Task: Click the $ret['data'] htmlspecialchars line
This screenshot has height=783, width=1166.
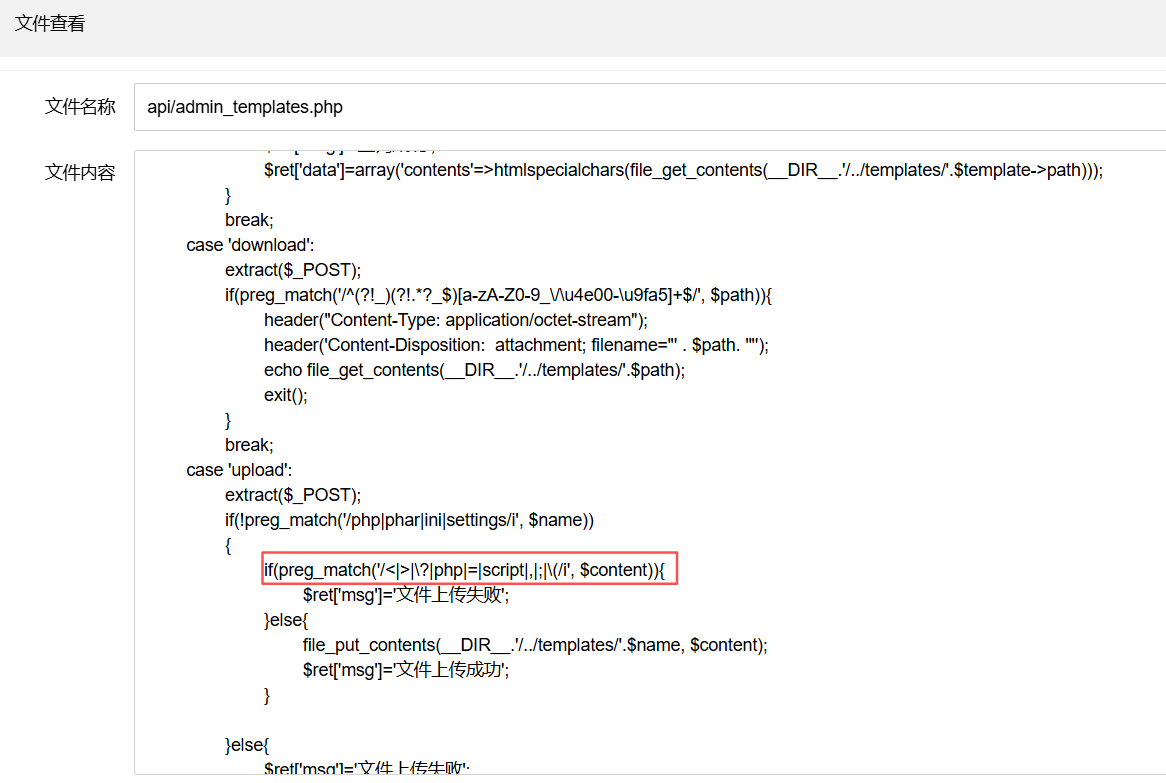Action: (x=683, y=170)
